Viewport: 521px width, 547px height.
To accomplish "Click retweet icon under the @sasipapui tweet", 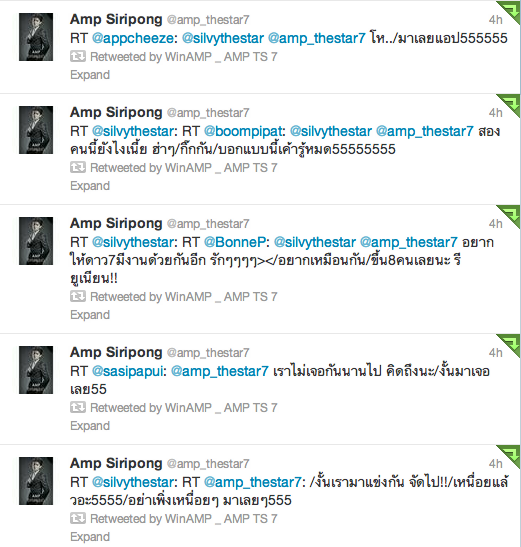I will [x=78, y=407].
